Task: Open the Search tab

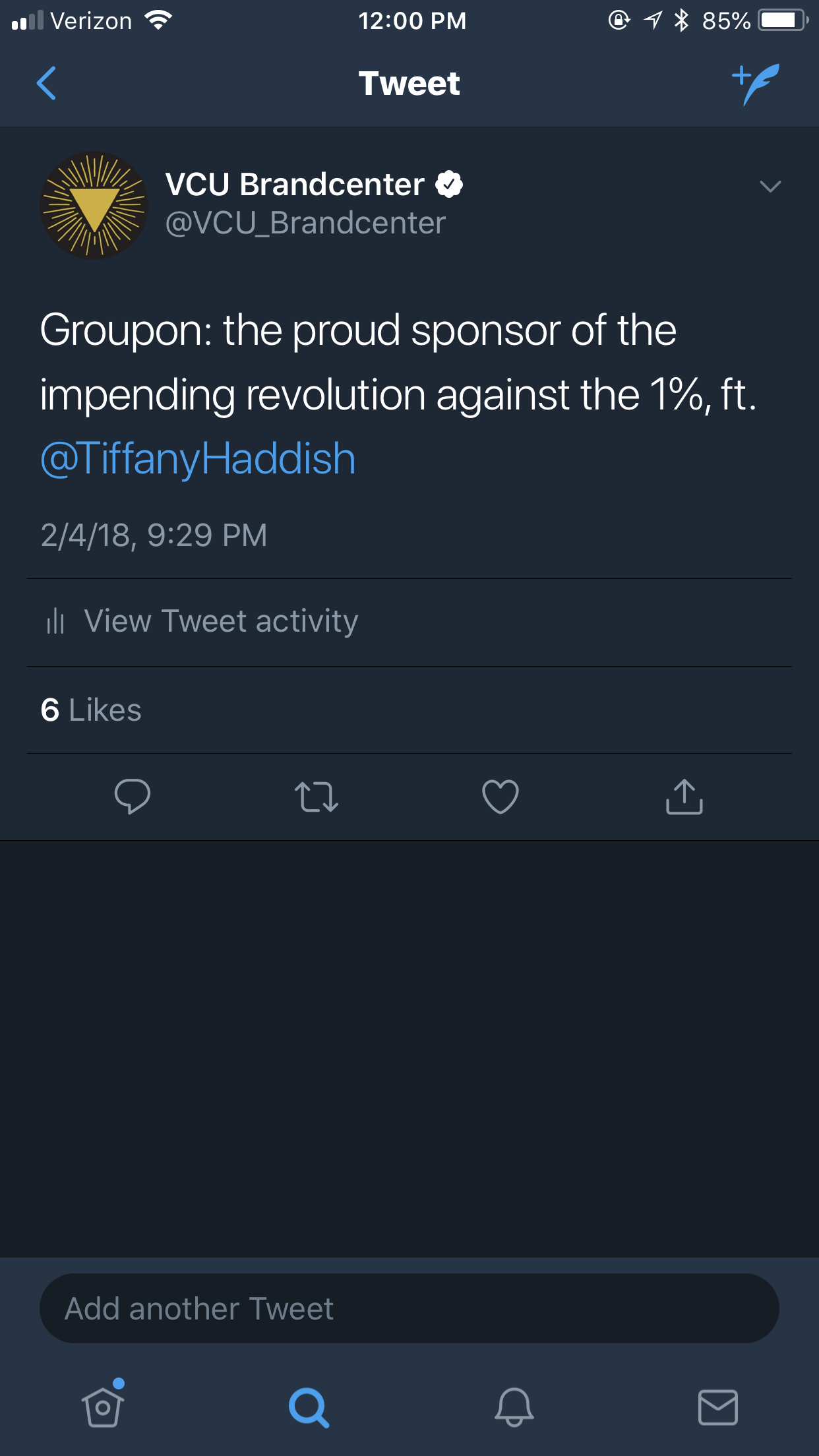Action: pos(308,1407)
